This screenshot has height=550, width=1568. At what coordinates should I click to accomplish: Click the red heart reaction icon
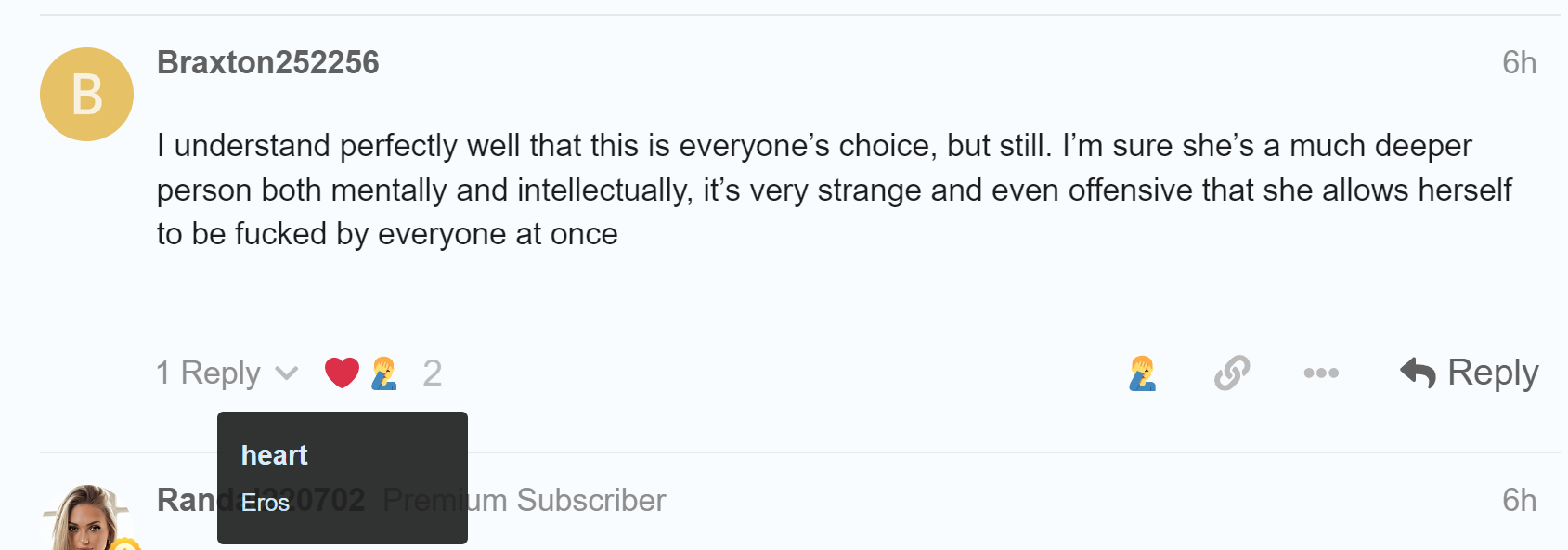coord(342,373)
